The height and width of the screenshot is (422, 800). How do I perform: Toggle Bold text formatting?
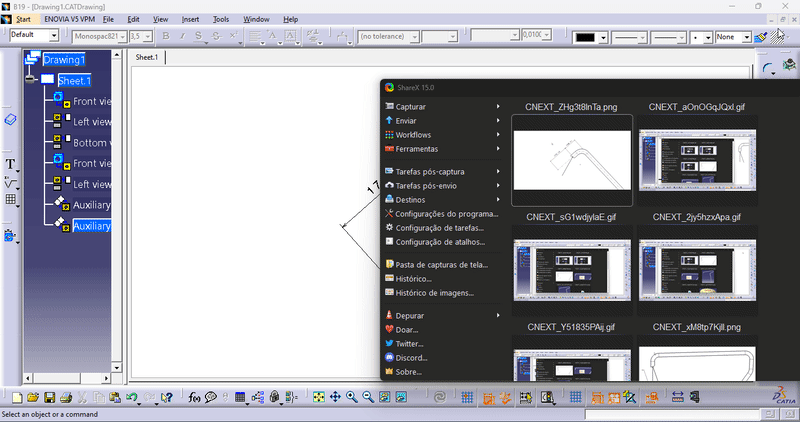pos(166,36)
